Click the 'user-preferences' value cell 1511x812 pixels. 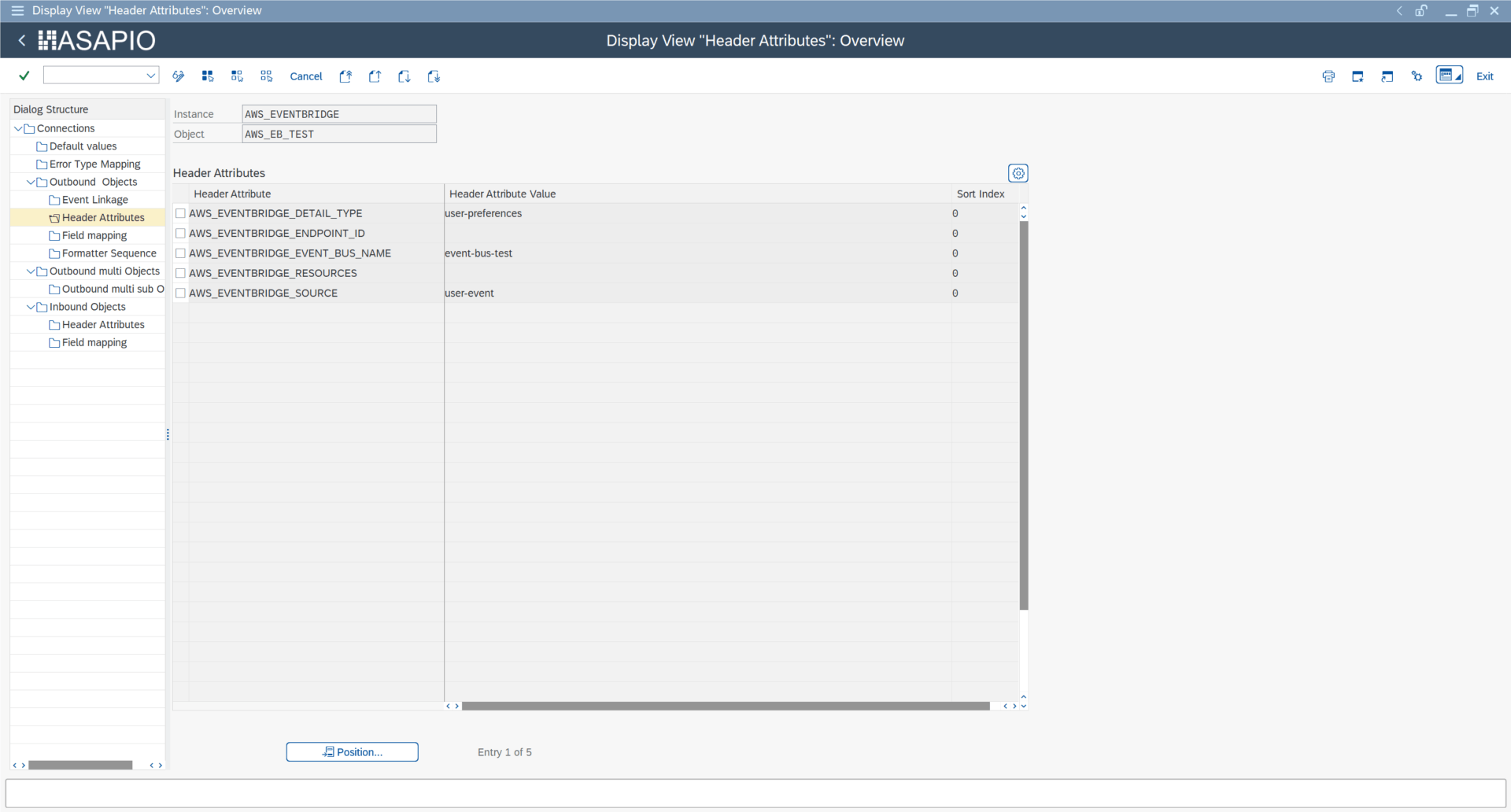tap(697, 213)
